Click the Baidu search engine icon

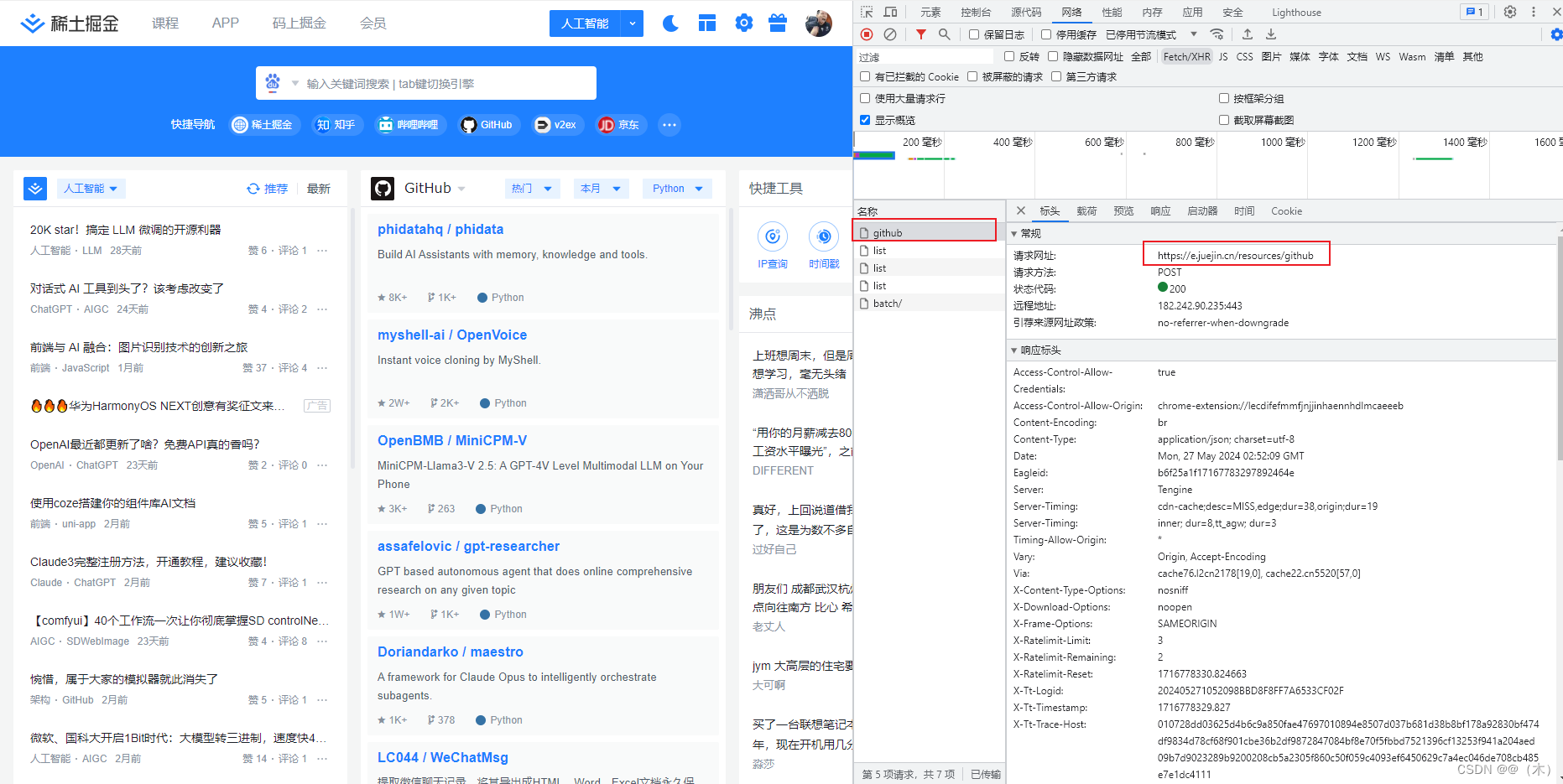pos(273,83)
